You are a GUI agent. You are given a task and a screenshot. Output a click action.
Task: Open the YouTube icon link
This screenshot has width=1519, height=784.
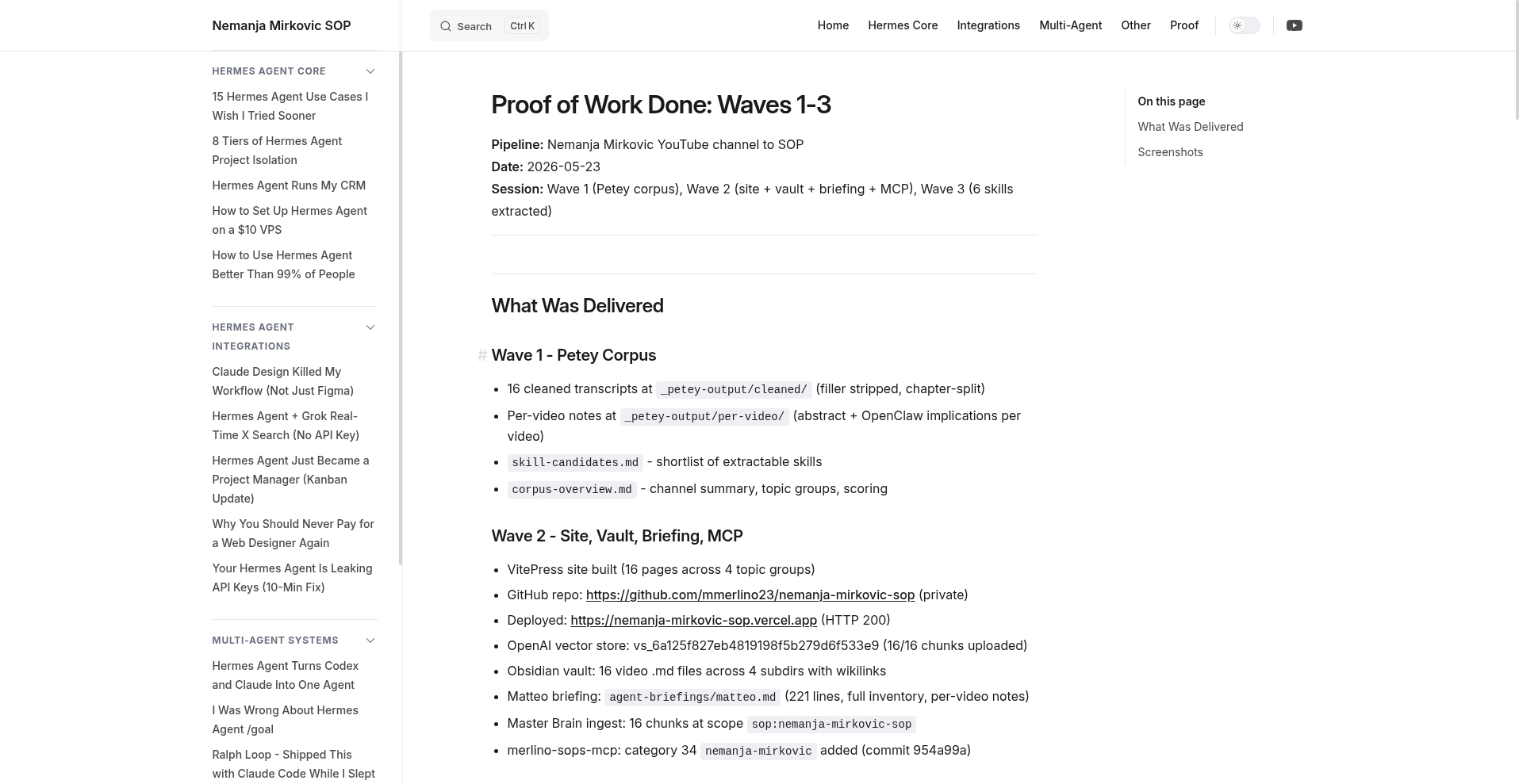coord(1294,25)
